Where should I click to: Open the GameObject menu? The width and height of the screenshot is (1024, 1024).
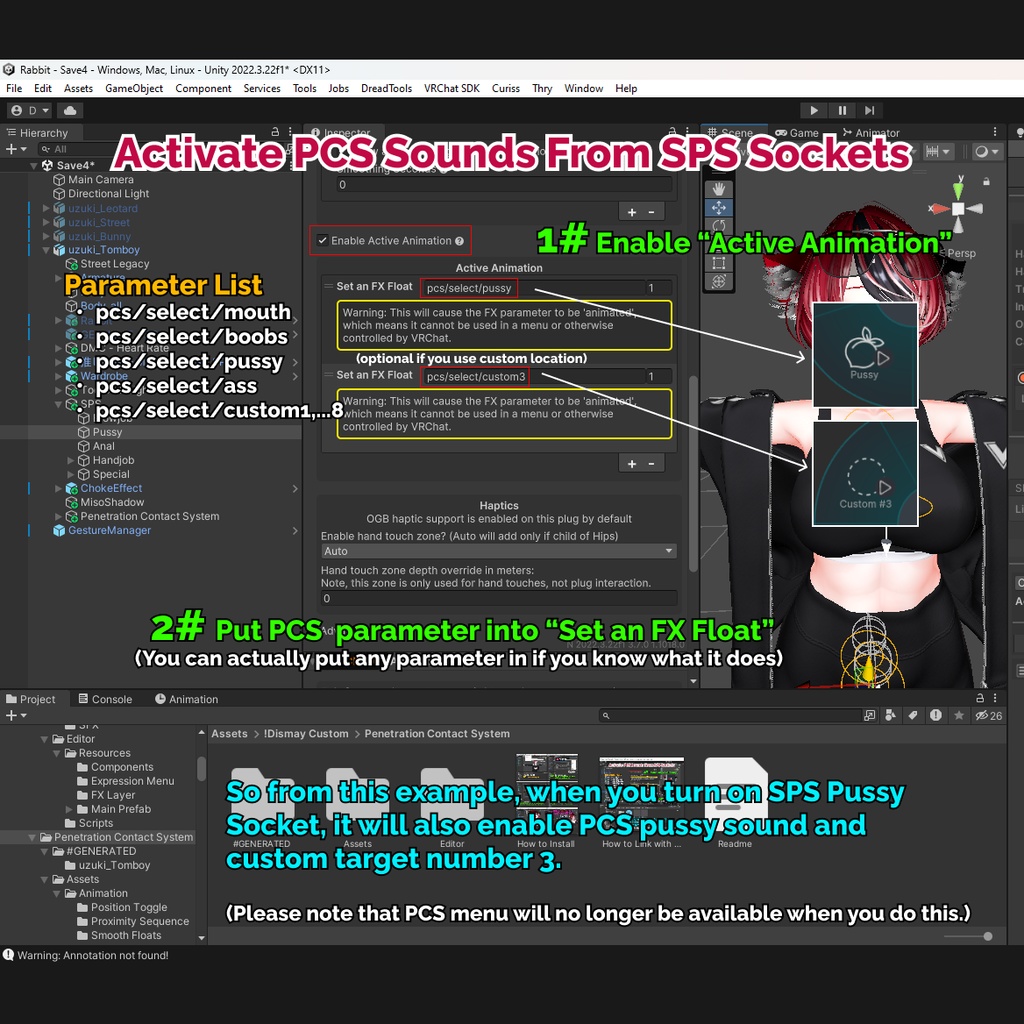pyautogui.click(x=134, y=88)
